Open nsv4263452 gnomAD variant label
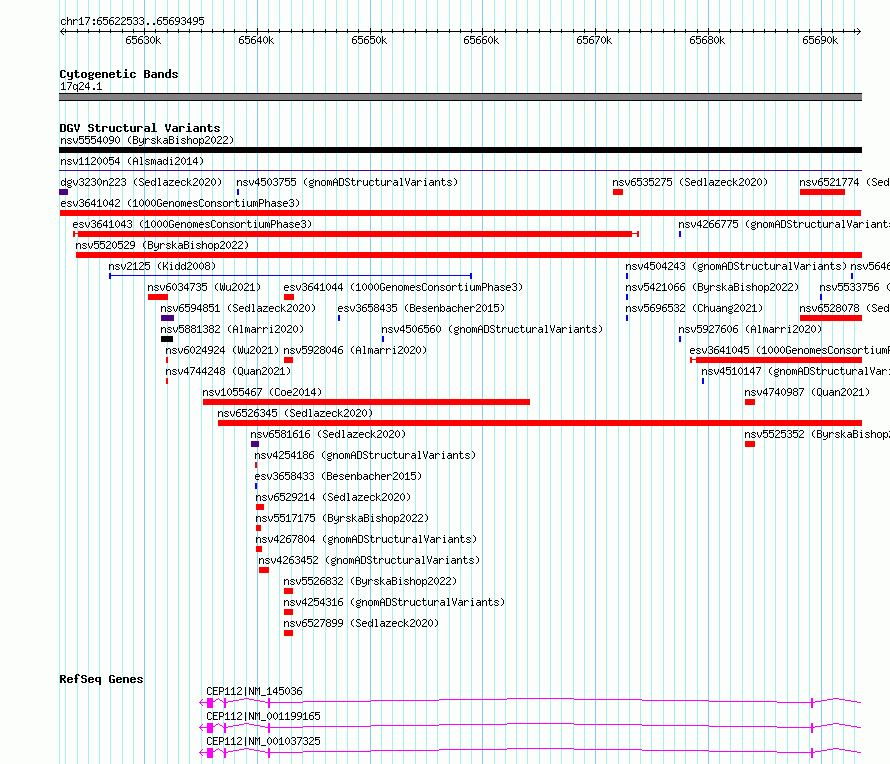This screenshot has width=890, height=764. point(369,560)
